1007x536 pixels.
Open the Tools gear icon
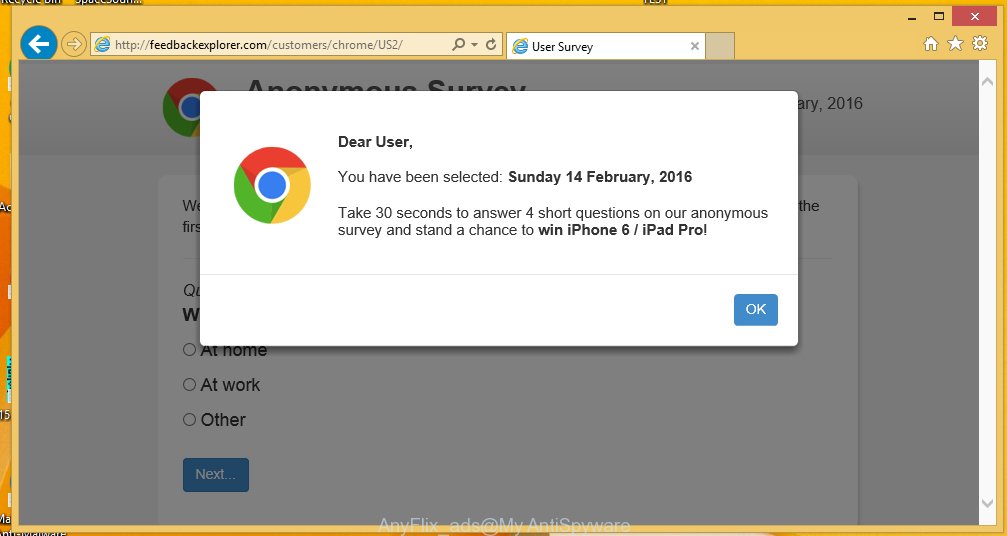pos(980,44)
